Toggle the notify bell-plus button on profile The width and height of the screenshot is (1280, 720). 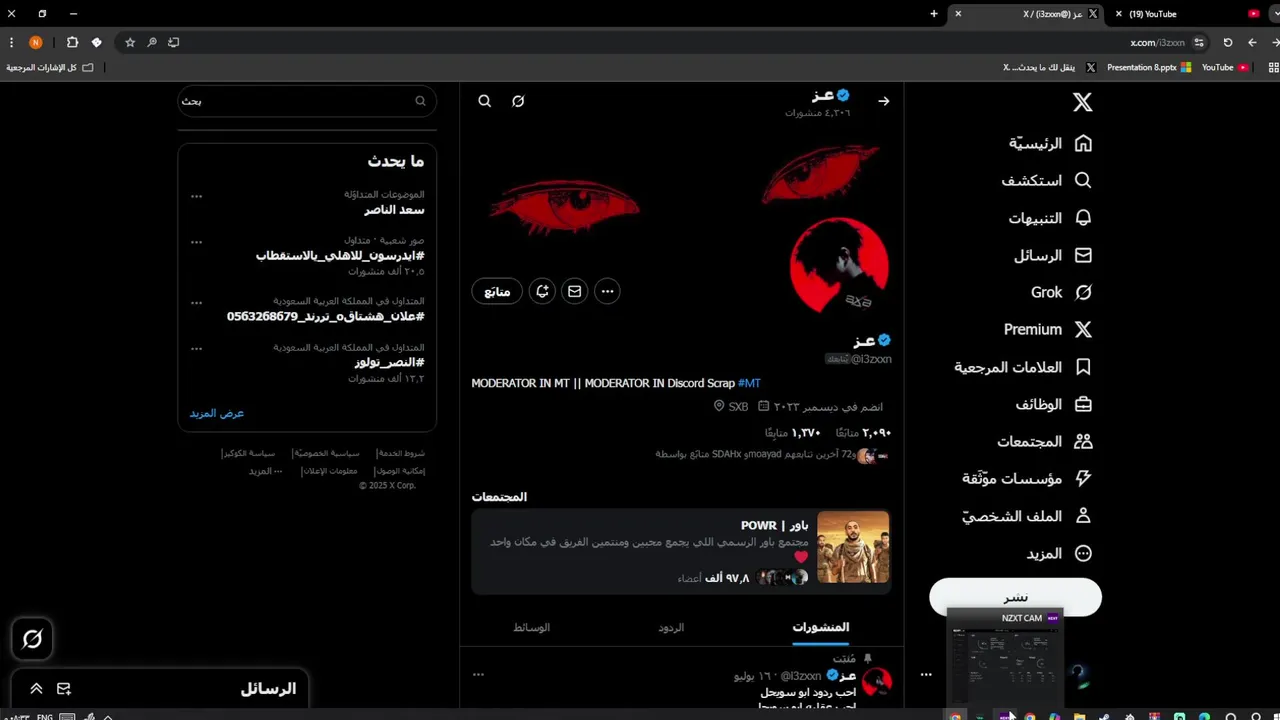(x=542, y=291)
